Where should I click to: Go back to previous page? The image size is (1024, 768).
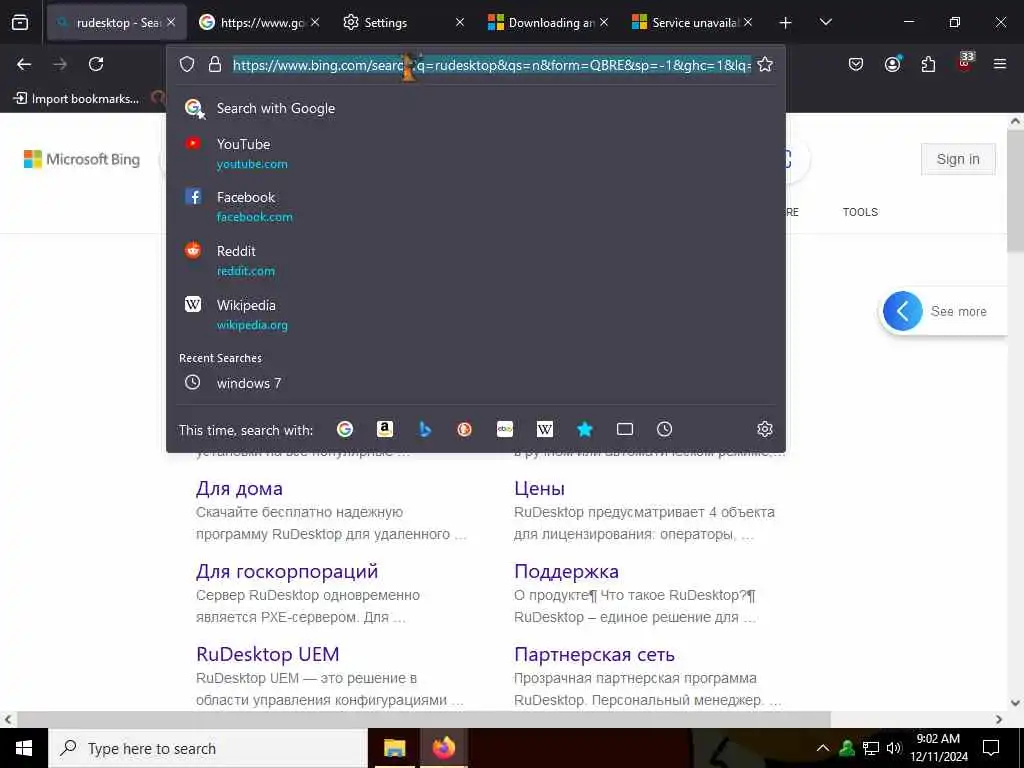24,64
